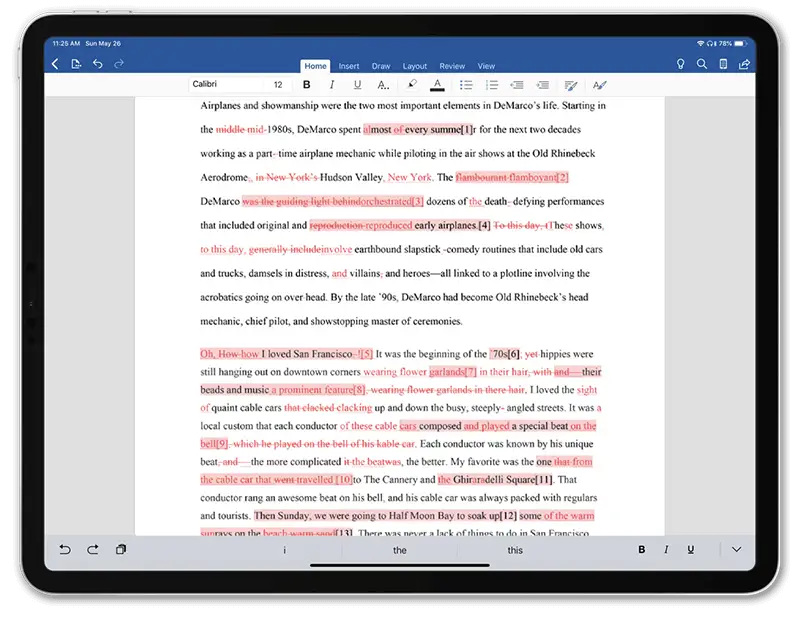Insert the suggested word "the"
The height and width of the screenshot is (617, 800).
(x=399, y=551)
